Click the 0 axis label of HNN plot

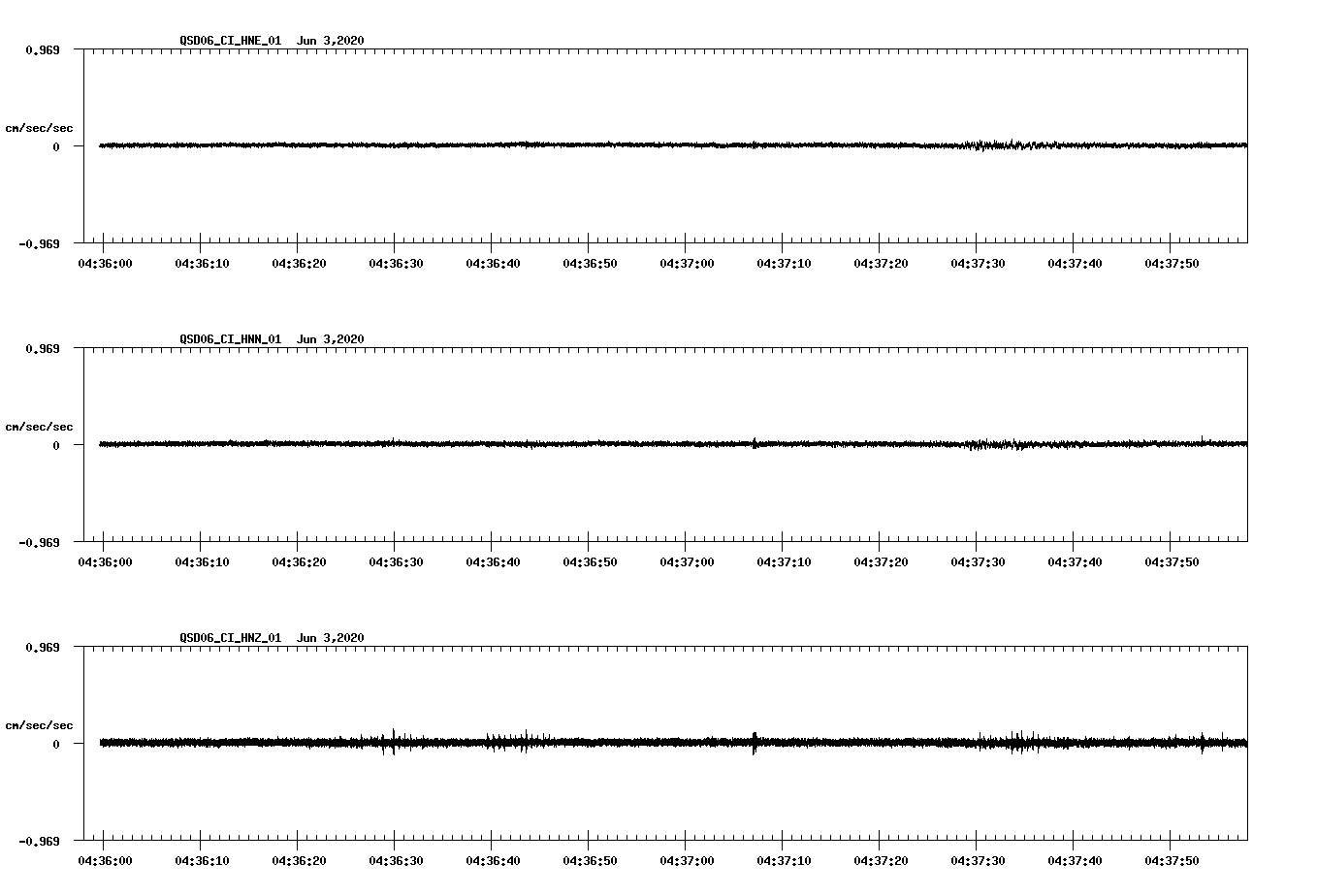tap(56, 445)
